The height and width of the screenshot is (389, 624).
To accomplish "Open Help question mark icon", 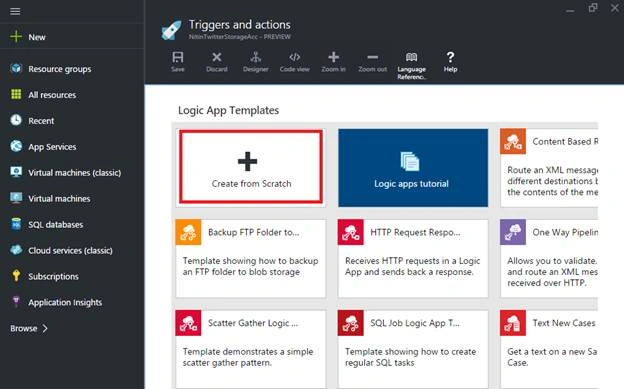I will click(450, 57).
